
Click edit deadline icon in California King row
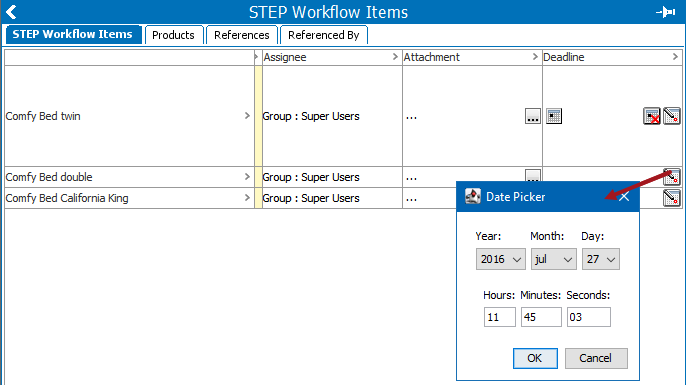(x=672, y=198)
